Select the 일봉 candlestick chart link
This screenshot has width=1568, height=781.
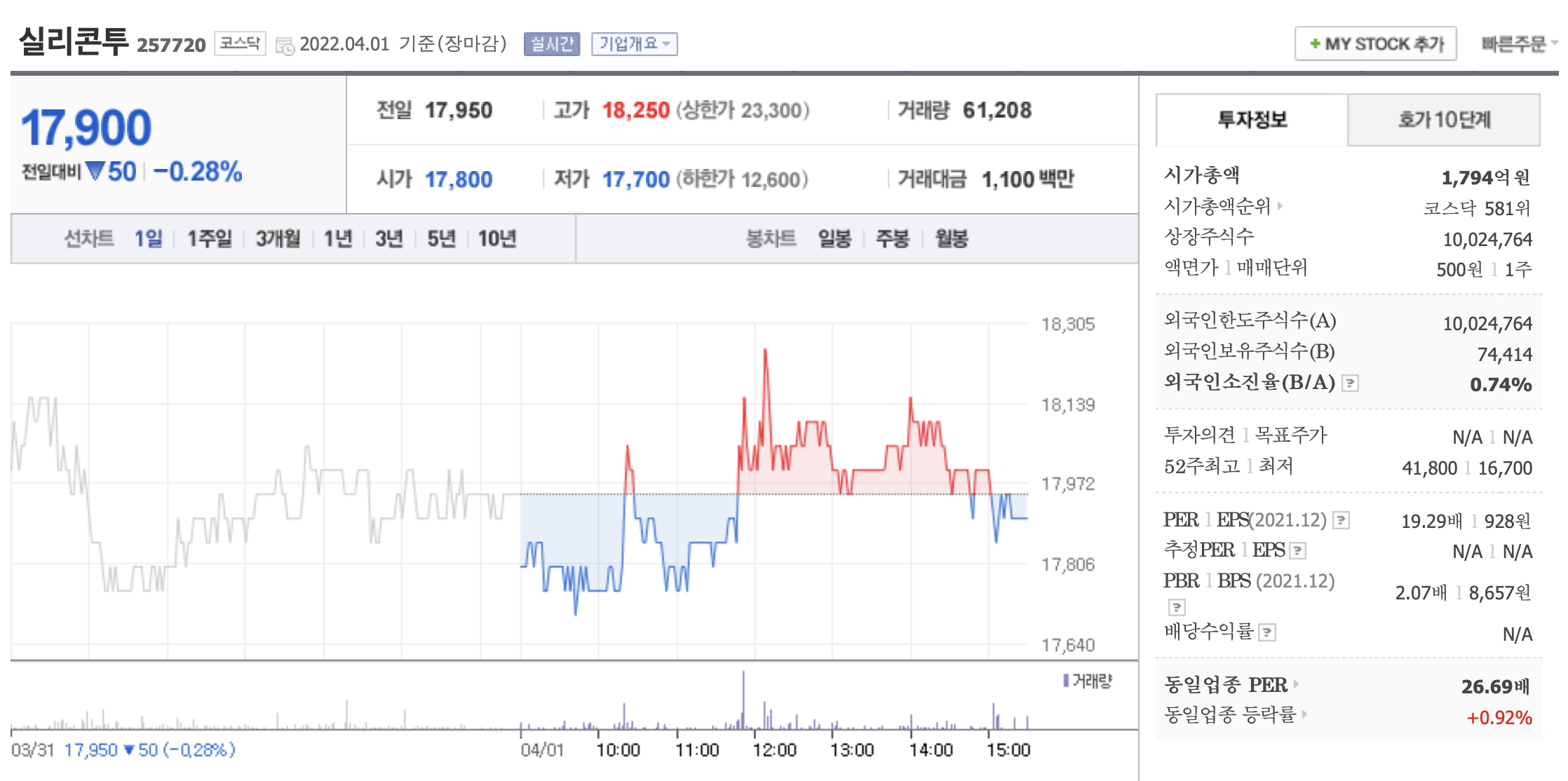pos(834,239)
